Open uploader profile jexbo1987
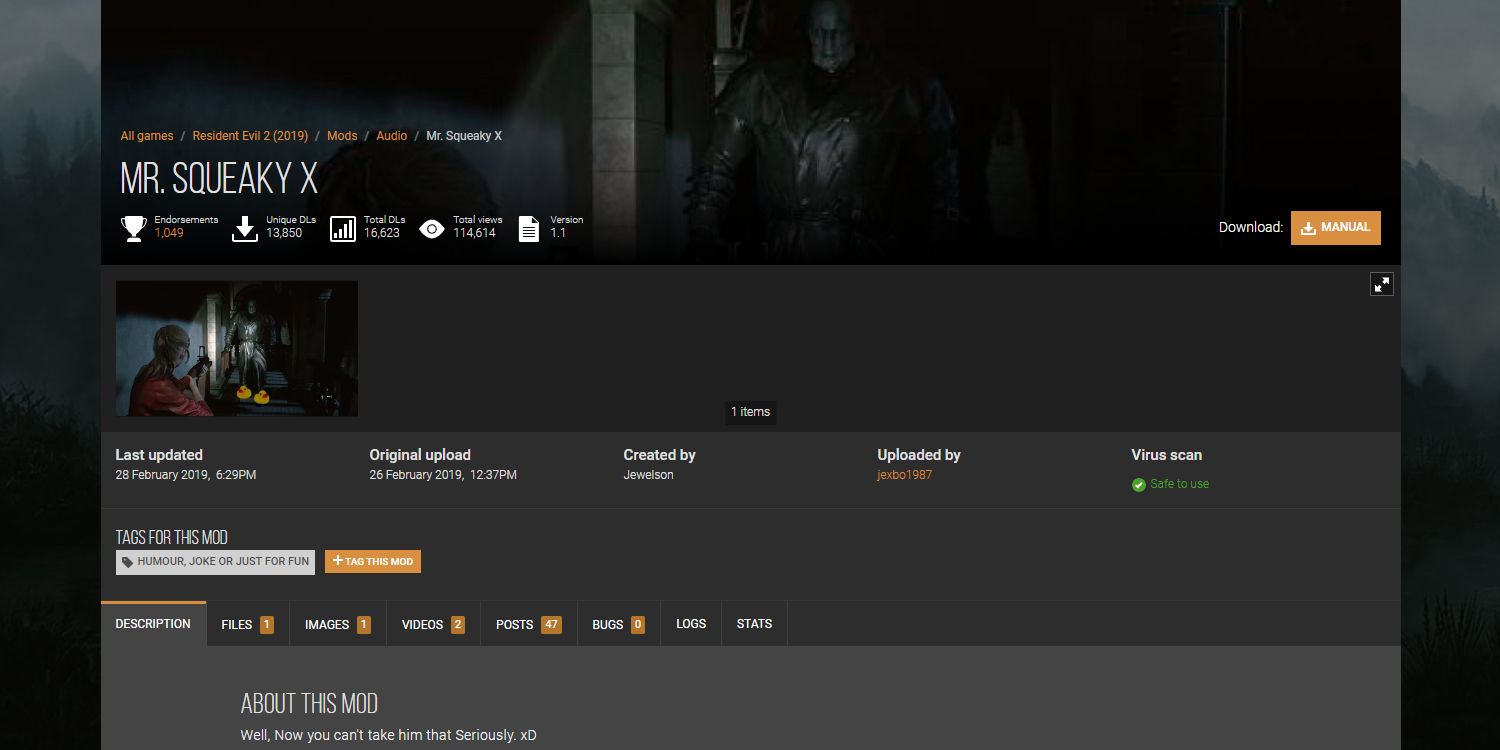Viewport: 1500px width, 750px height. (904, 475)
